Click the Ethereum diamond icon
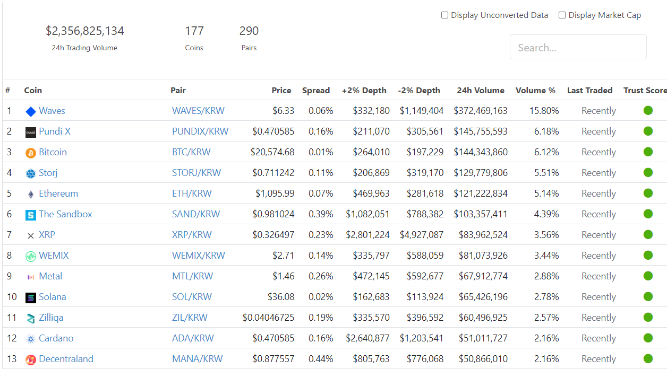667x378 pixels. coord(31,194)
